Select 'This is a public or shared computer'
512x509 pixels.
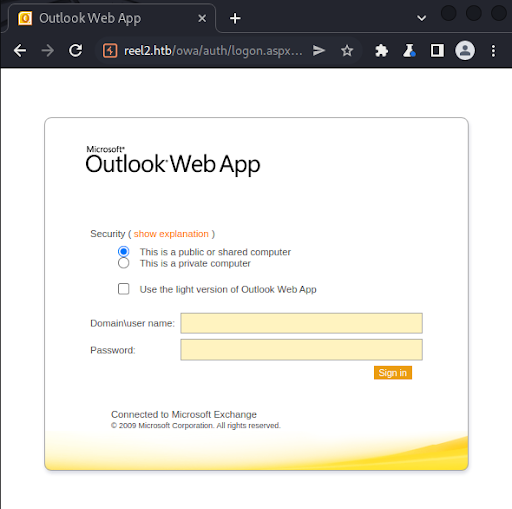(124, 251)
